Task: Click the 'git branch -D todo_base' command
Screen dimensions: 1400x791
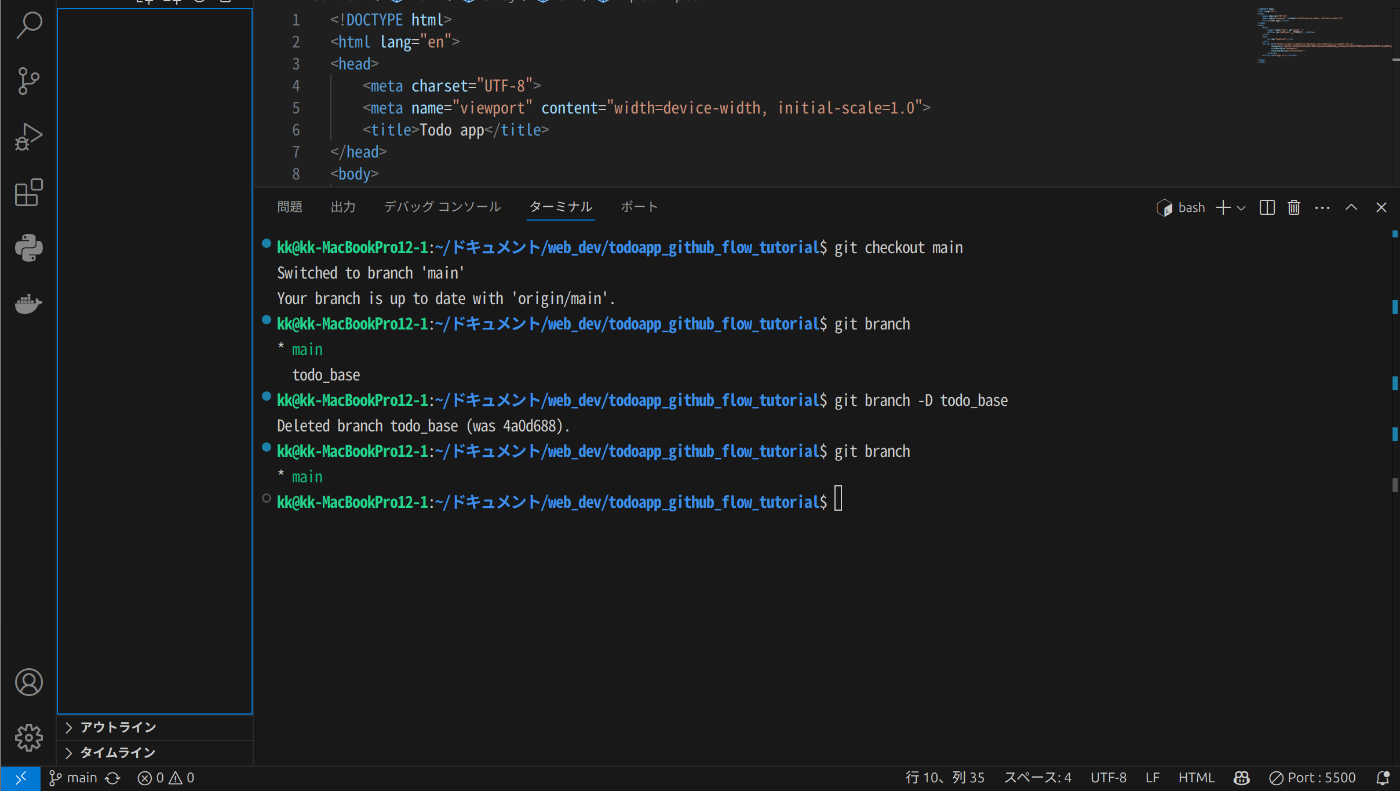Action: point(921,400)
